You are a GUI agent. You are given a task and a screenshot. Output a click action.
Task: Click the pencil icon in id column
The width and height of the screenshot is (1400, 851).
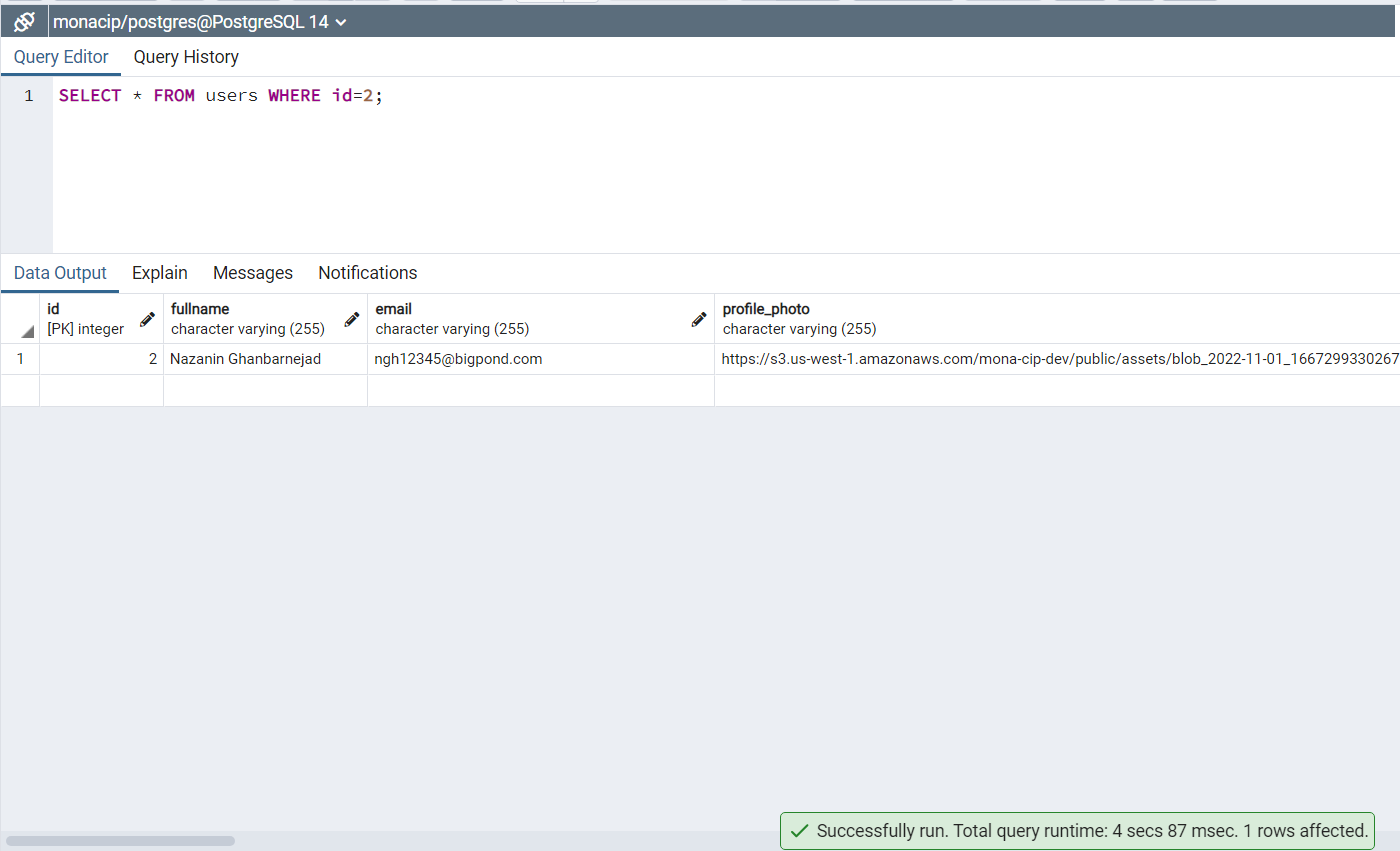point(147,319)
